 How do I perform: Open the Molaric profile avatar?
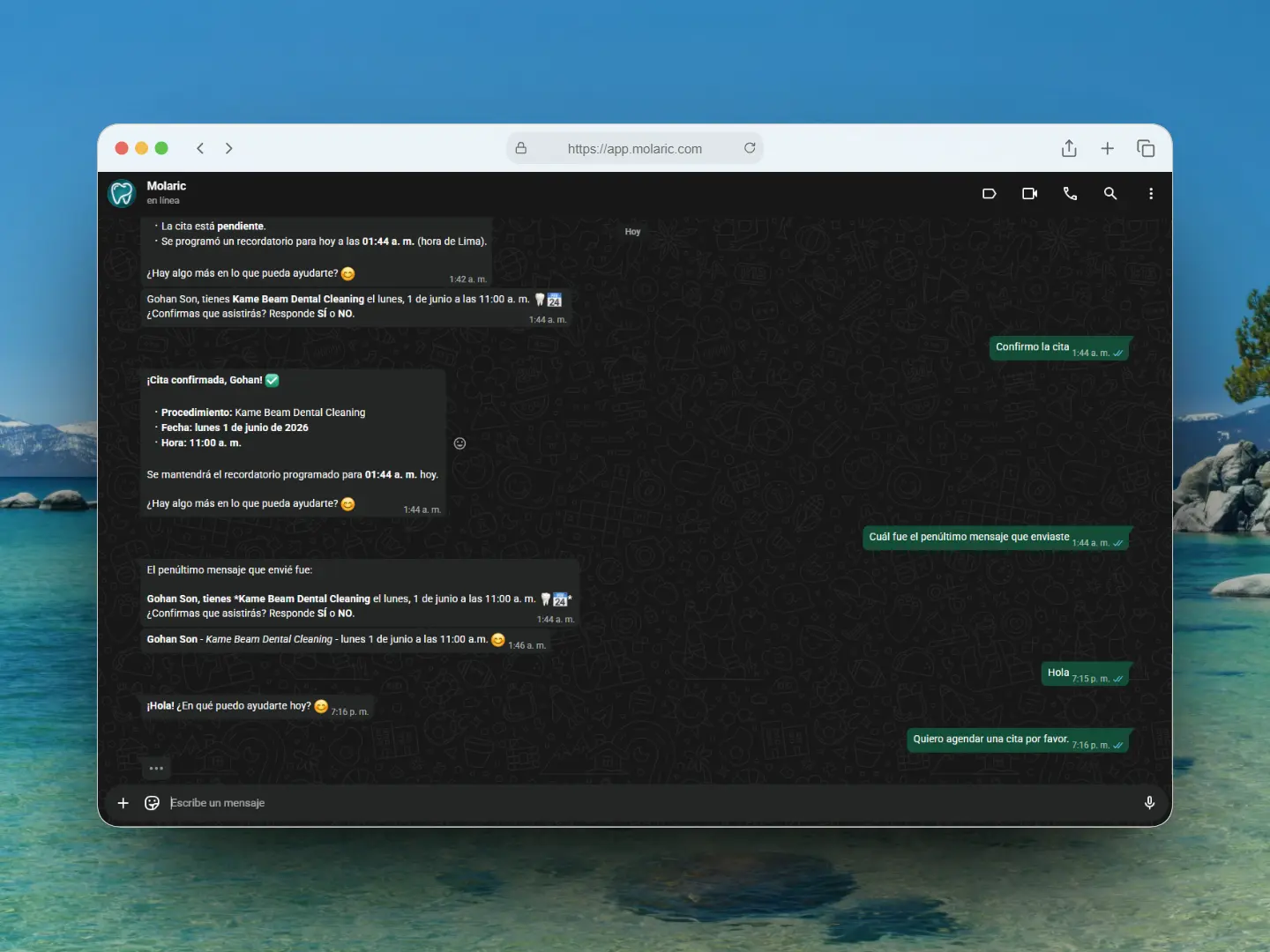[121, 193]
